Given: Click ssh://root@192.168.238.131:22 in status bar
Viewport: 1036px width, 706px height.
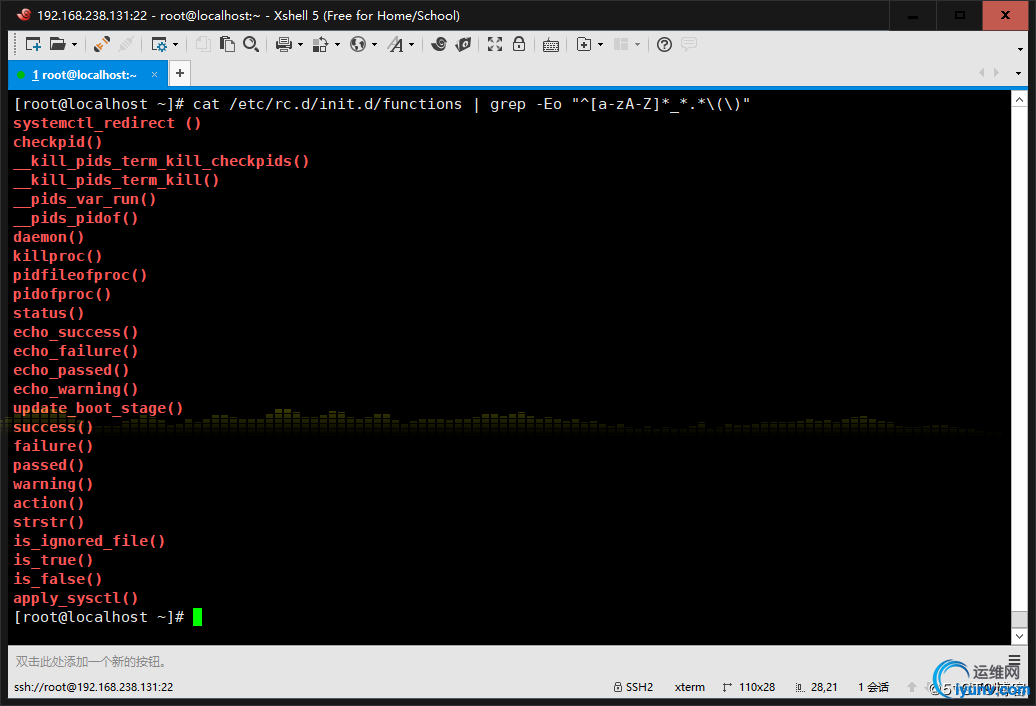Looking at the screenshot, I should [x=93, y=687].
